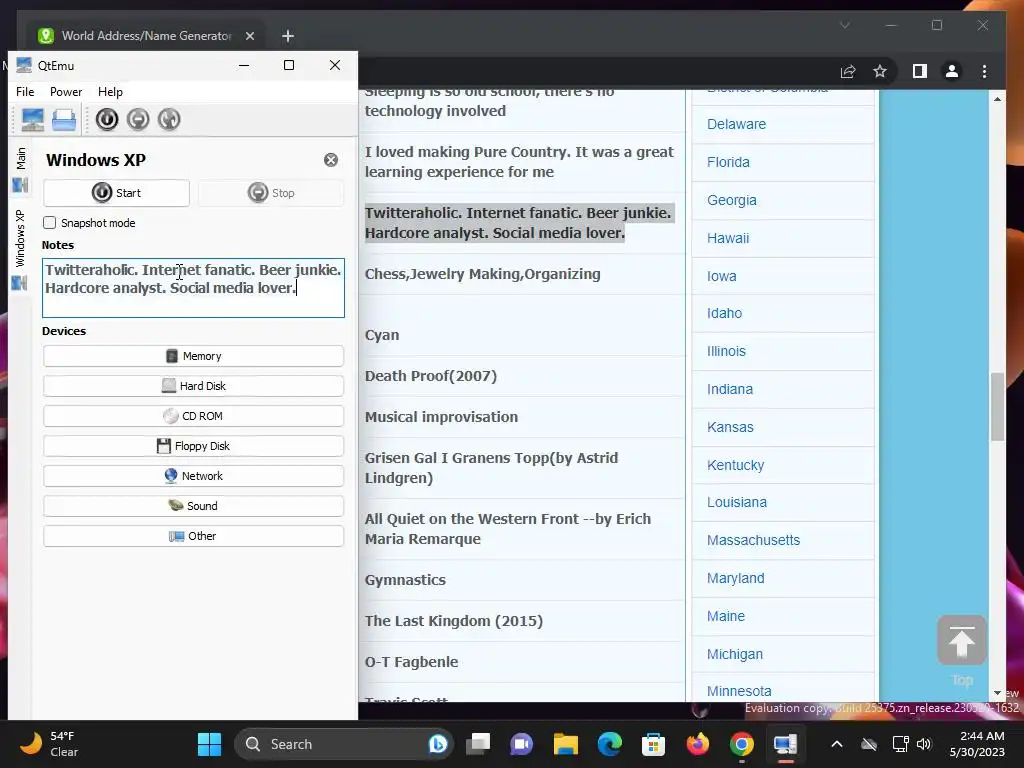The height and width of the screenshot is (768, 1024).
Task: Click the second toolbar icon next to the monitor icon
Action: pyautogui.click(x=64, y=120)
